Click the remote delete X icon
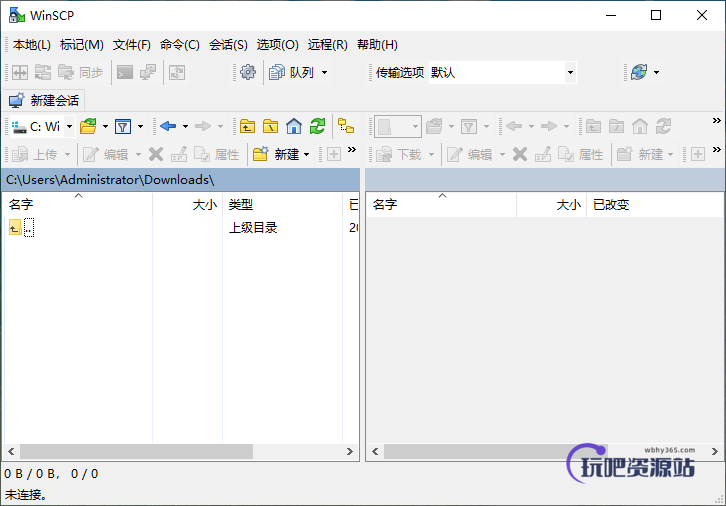This screenshot has height=506, width=726. [520, 154]
